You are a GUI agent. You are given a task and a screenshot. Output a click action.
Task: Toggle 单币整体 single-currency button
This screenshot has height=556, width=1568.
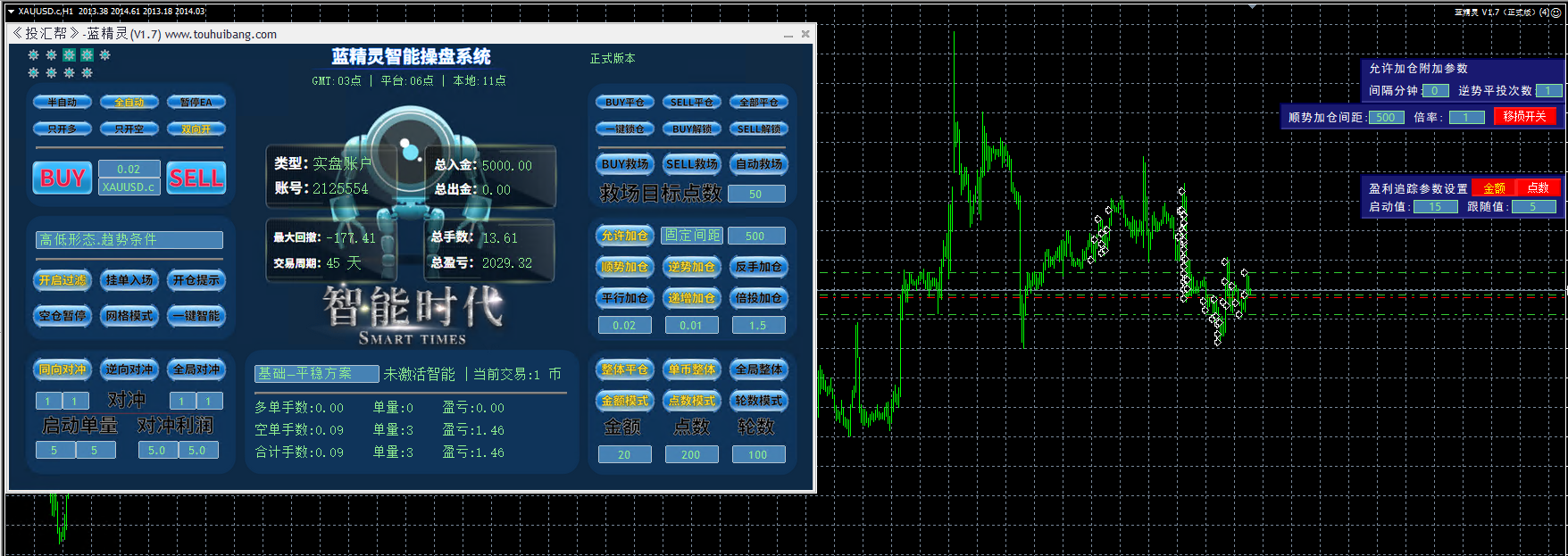pos(692,369)
